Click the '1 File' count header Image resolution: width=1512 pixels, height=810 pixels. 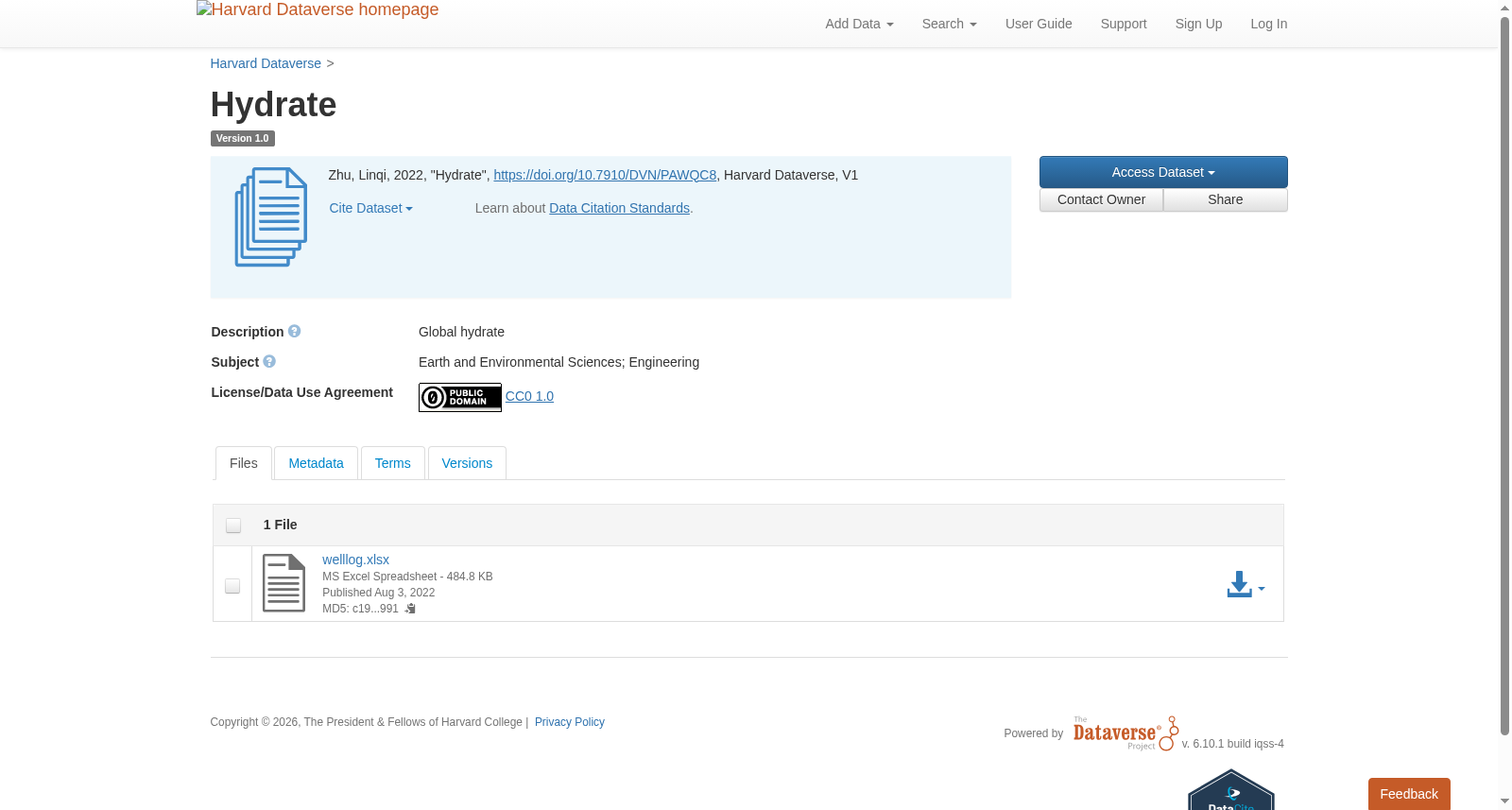pyautogui.click(x=280, y=525)
